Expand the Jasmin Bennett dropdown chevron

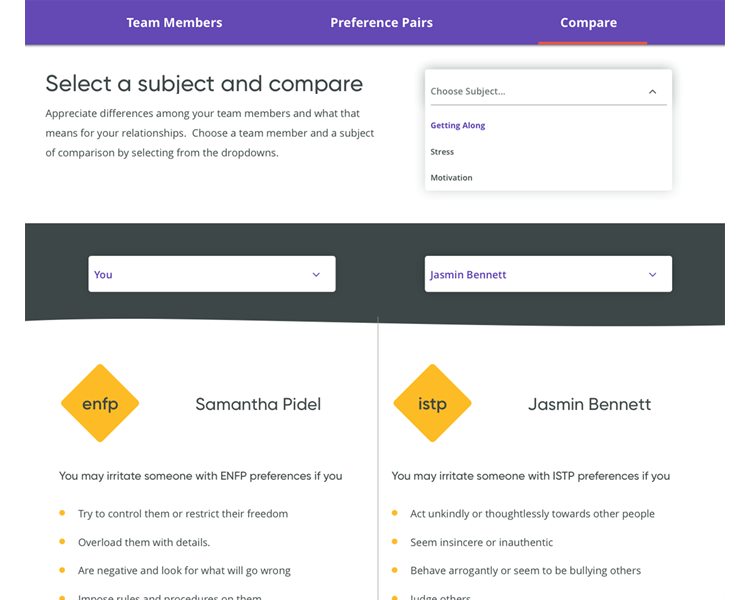652,274
